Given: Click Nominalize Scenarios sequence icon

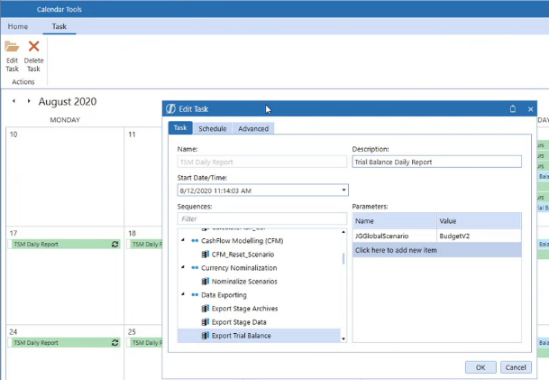Looking at the screenshot, I should (x=206, y=281).
